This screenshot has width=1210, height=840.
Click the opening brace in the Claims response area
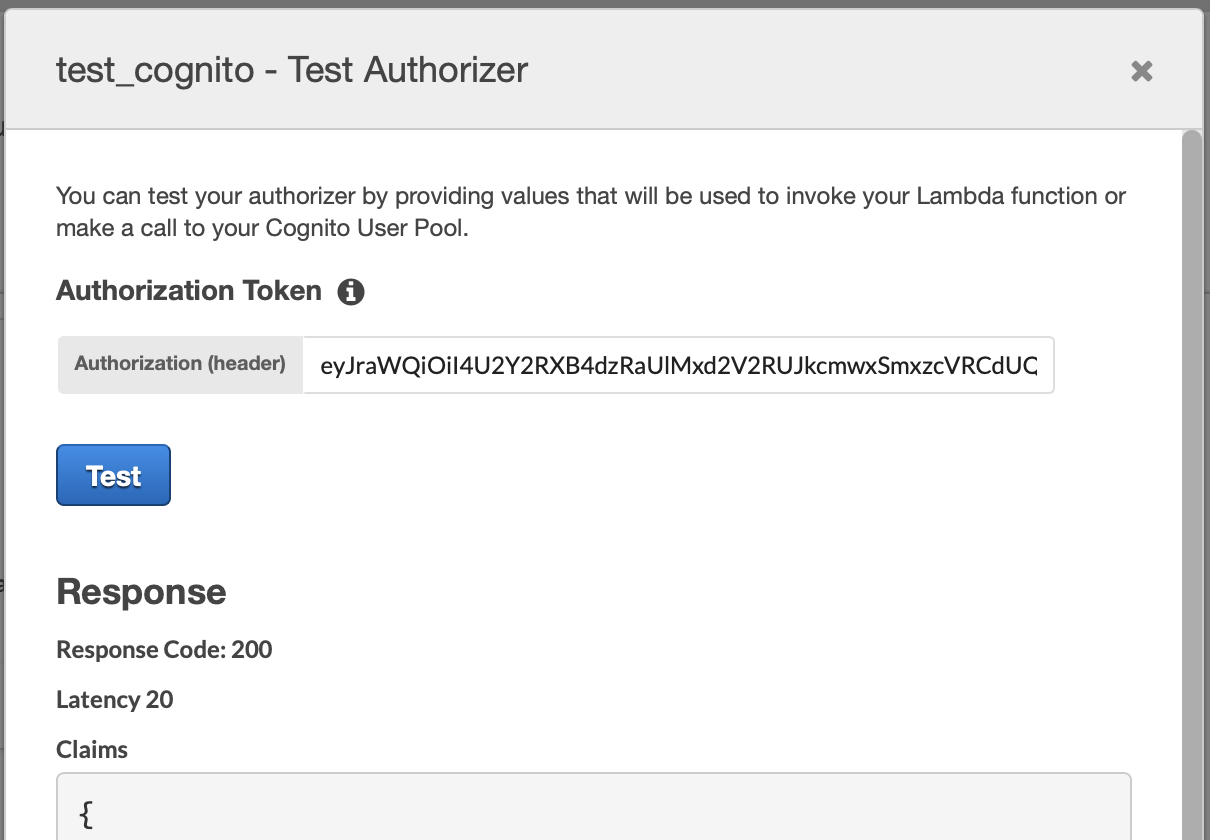click(84, 815)
